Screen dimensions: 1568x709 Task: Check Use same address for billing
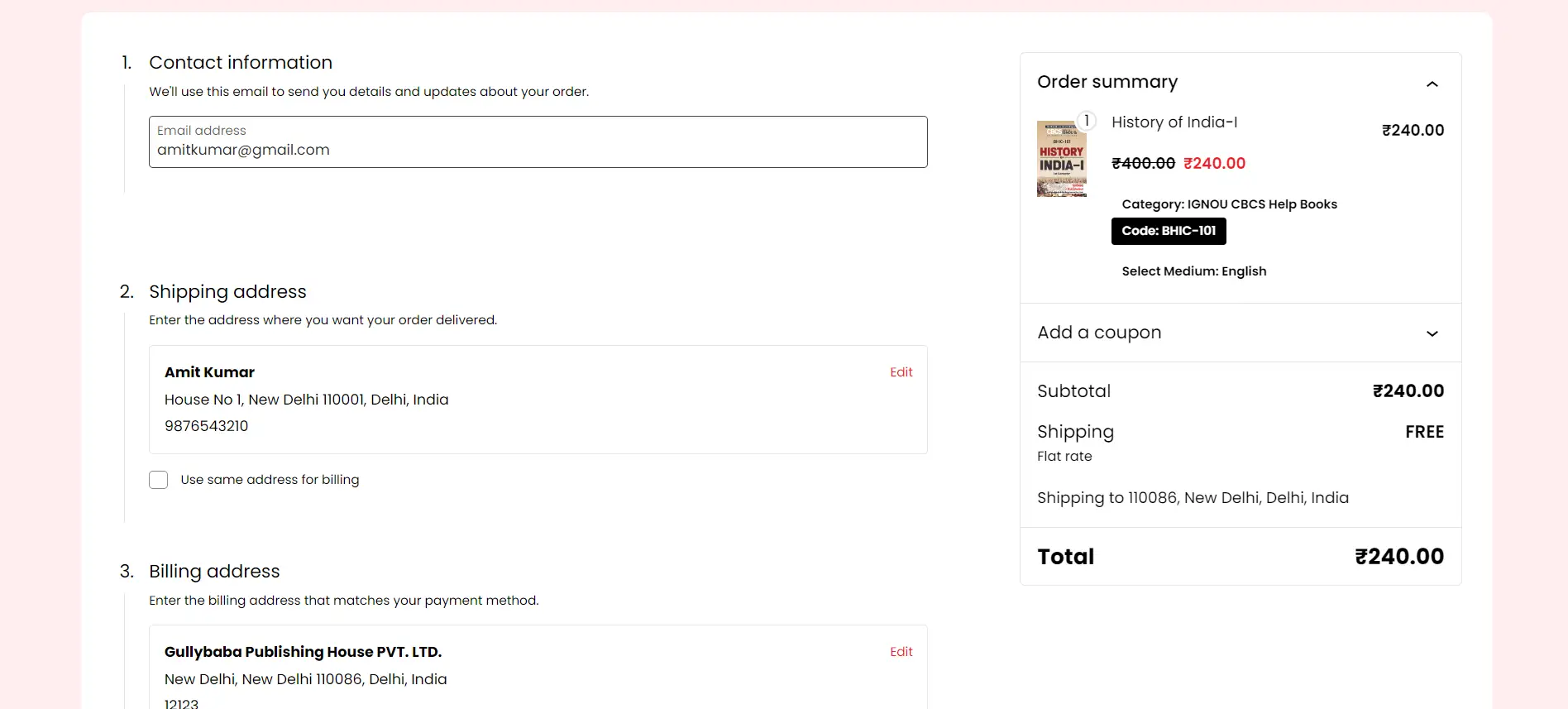pos(159,480)
